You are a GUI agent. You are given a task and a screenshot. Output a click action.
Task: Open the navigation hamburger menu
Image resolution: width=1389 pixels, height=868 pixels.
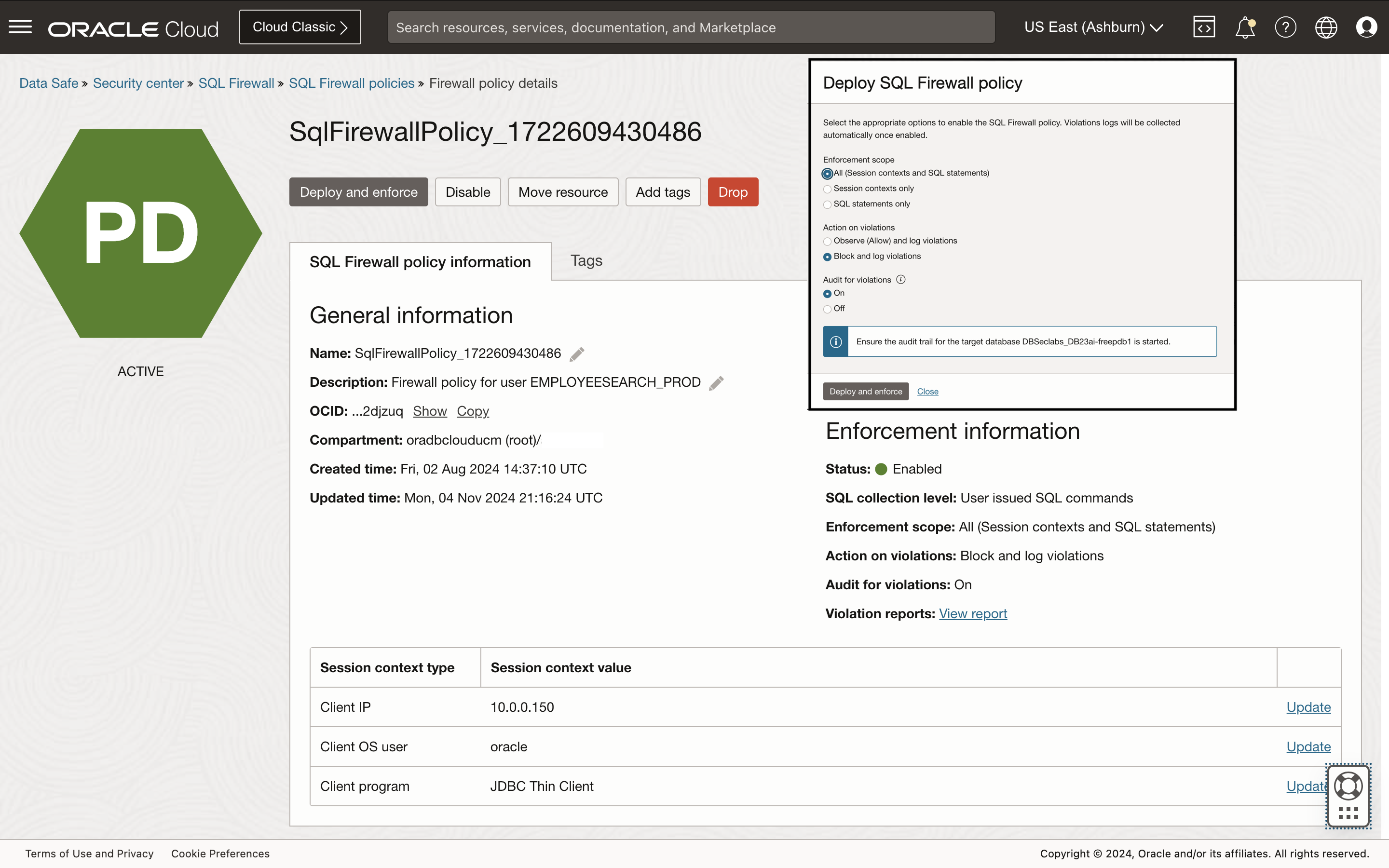click(19, 27)
